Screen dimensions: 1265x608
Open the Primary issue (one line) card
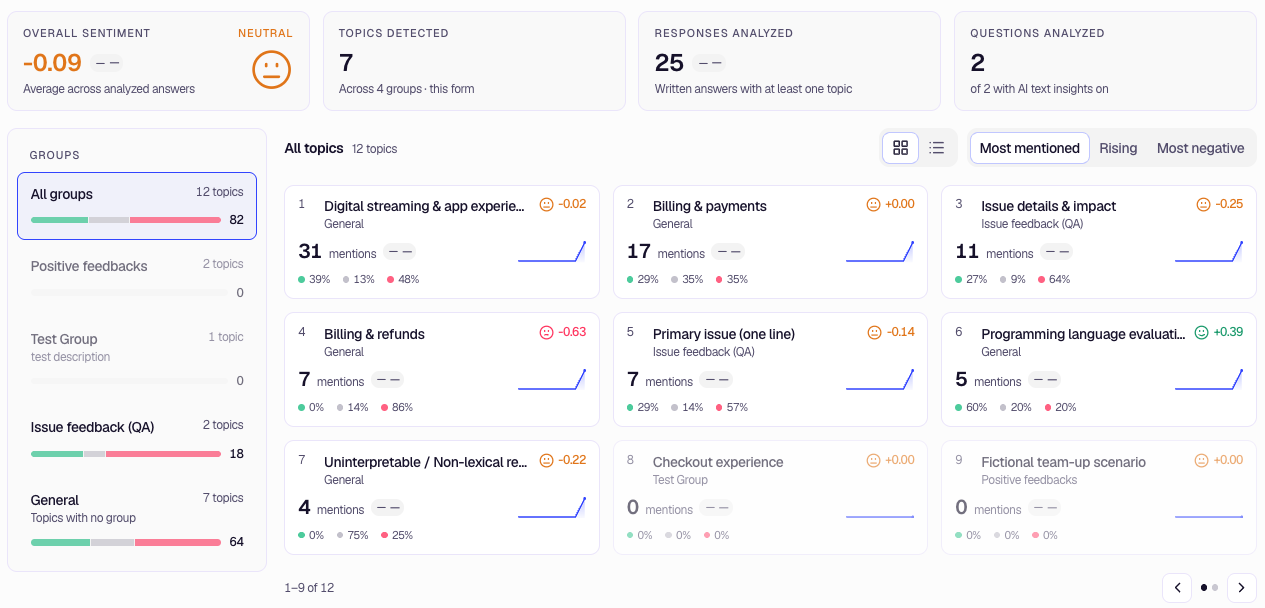pos(770,370)
